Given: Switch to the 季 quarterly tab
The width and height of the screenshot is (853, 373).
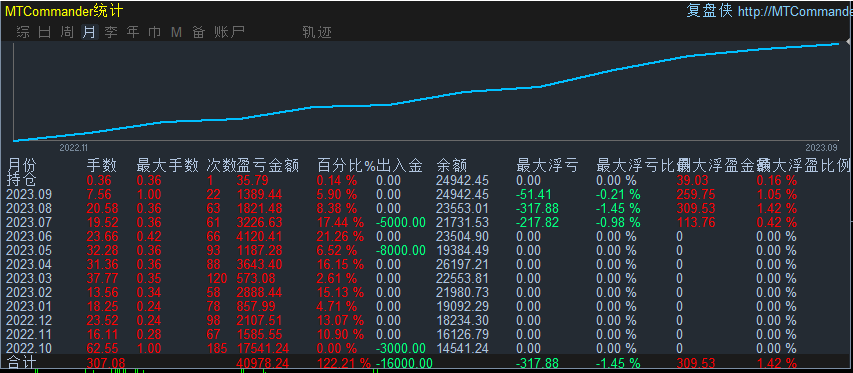Looking at the screenshot, I should coord(111,32).
